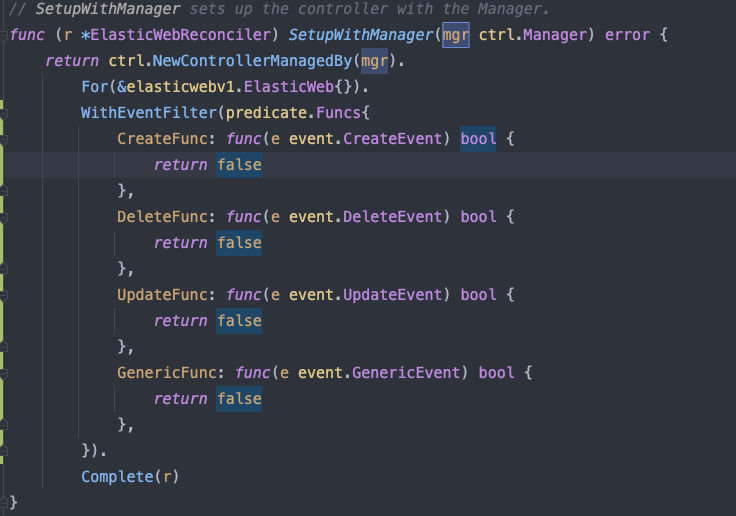
Task: Collapse the GenericFunc block in gutter
Action: (x=4, y=373)
